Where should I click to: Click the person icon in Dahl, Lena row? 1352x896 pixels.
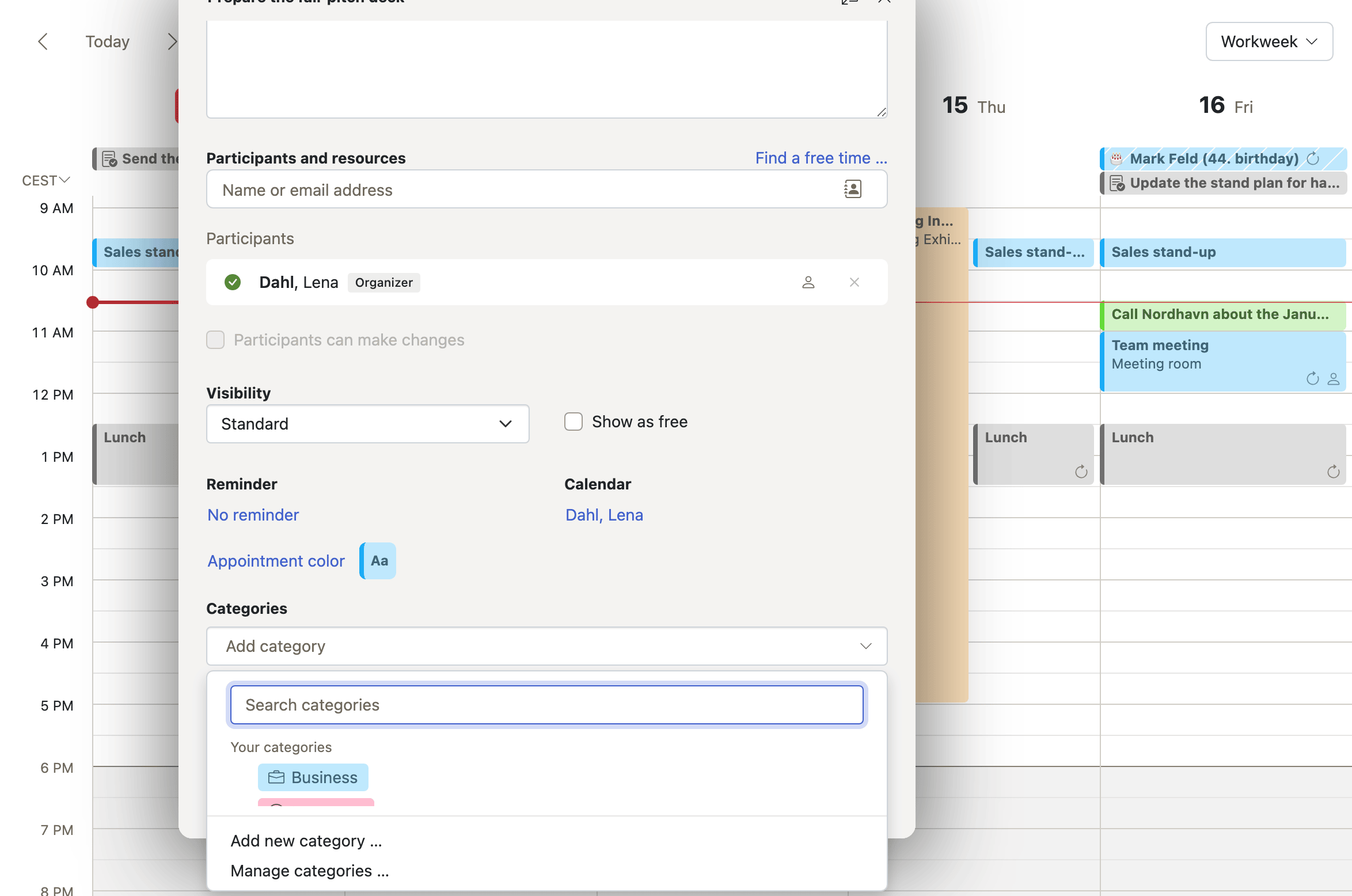tap(808, 282)
